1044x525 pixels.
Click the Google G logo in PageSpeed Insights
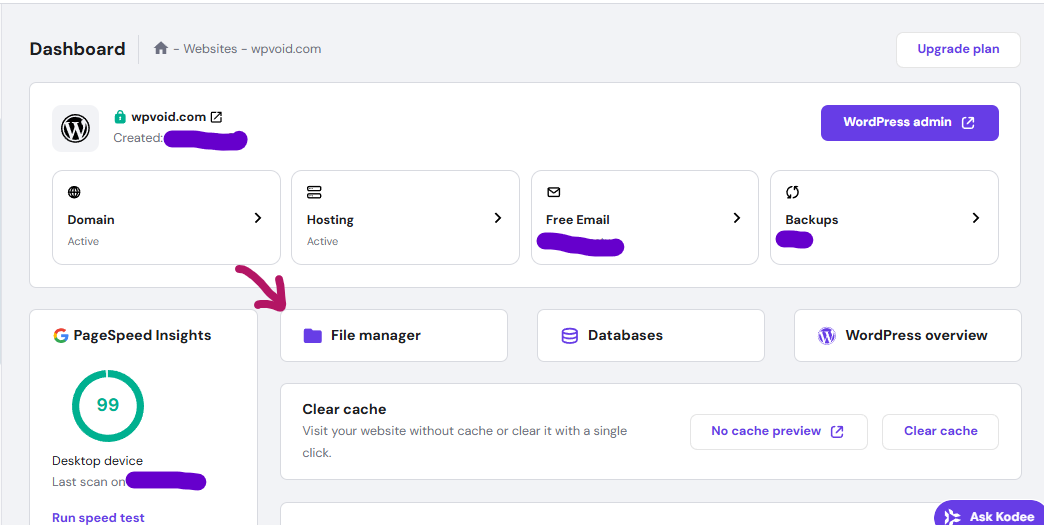pos(61,335)
